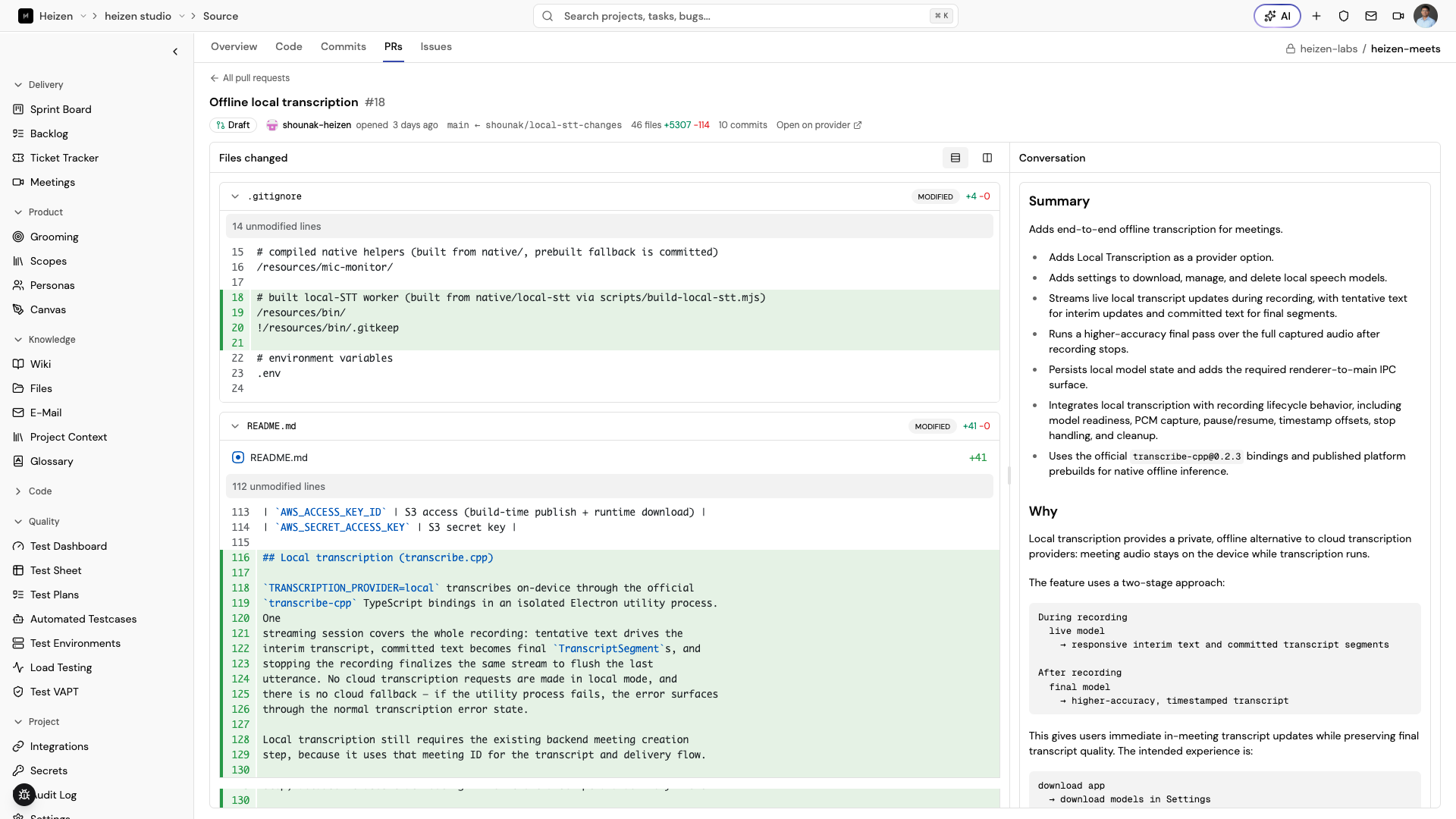Open on provider external link
Screen dimensions: 1456x819
[819, 125]
